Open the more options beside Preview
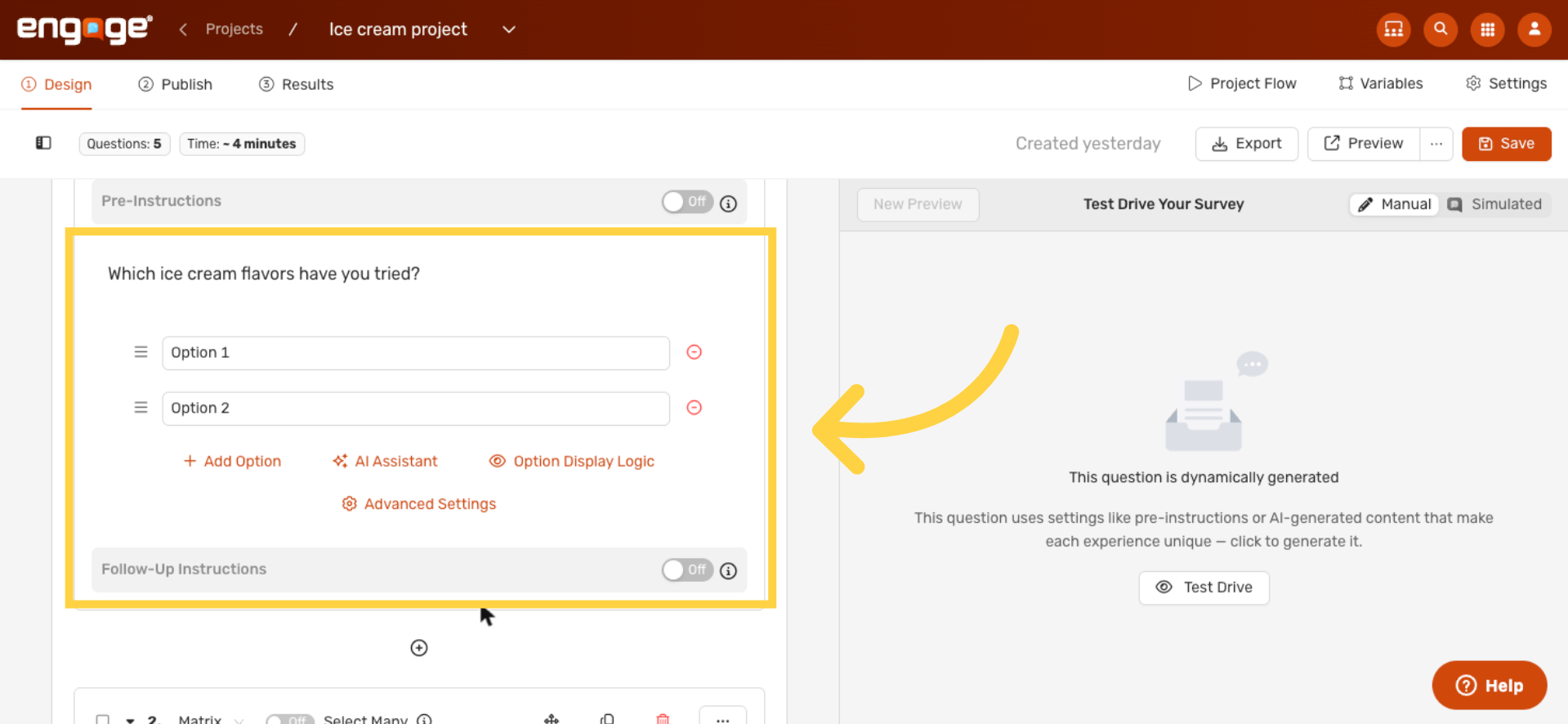This screenshot has width=1568, height=724. point(1436,144)
